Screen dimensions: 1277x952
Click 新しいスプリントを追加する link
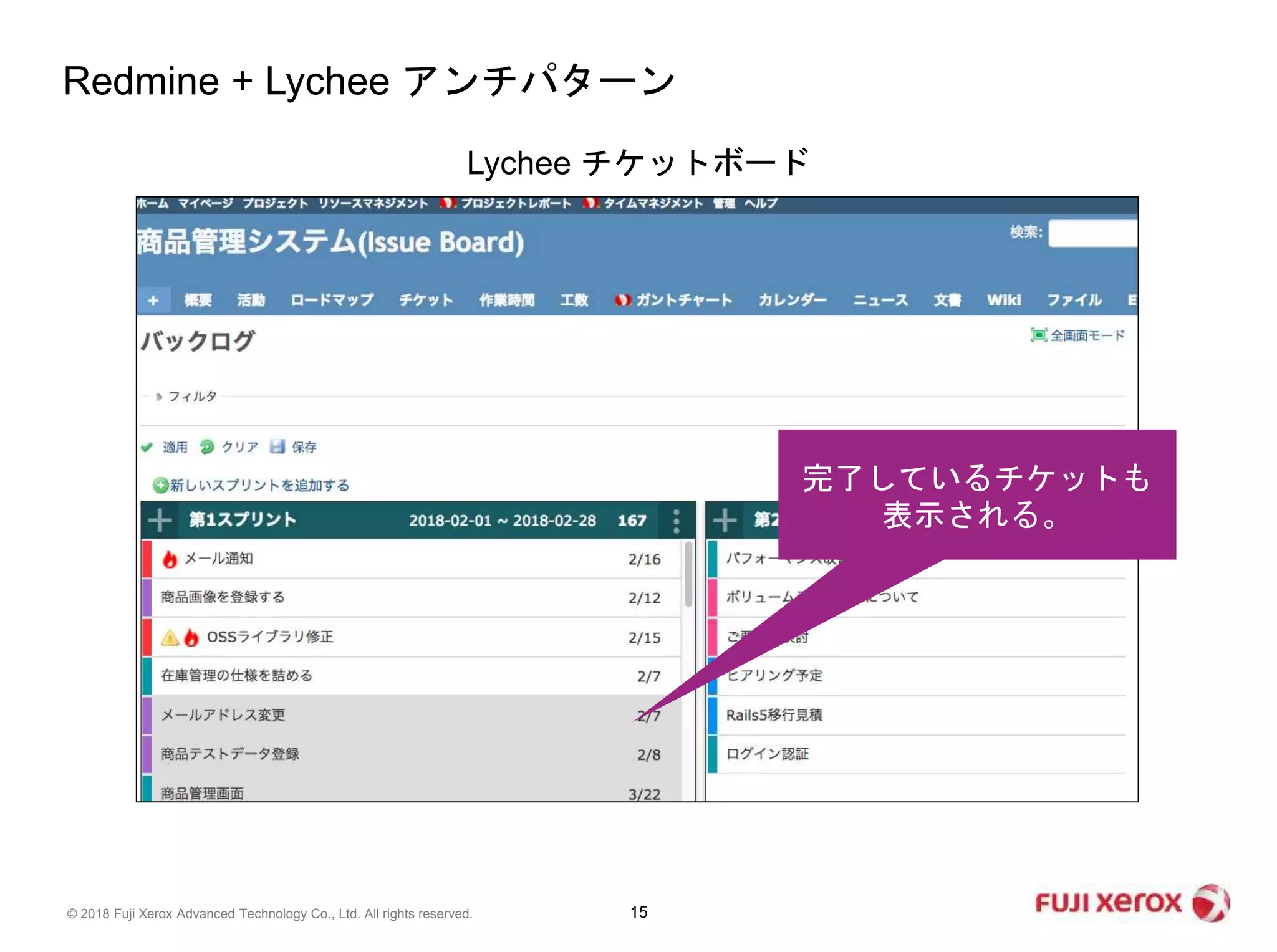tap(259, 485)
